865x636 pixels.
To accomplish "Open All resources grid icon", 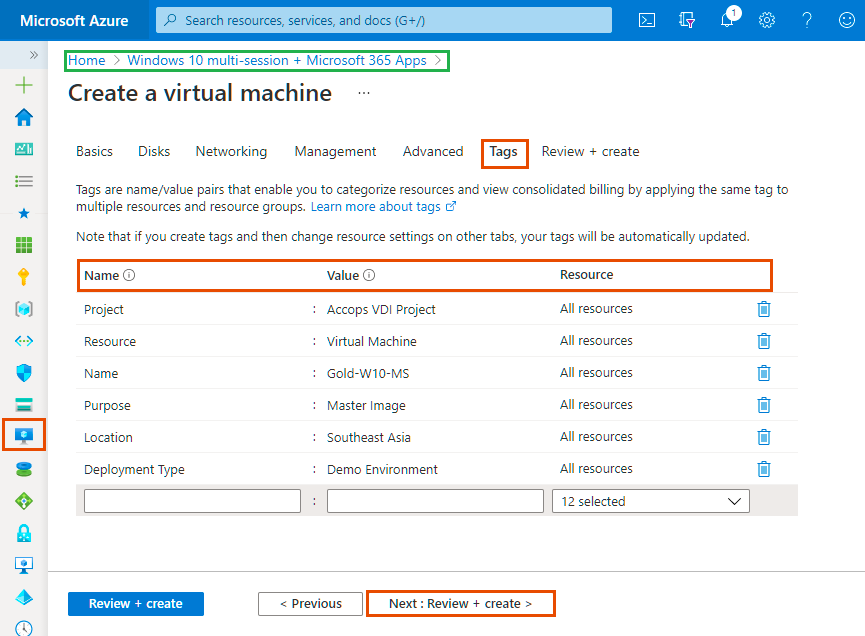I will pos(24,245).
